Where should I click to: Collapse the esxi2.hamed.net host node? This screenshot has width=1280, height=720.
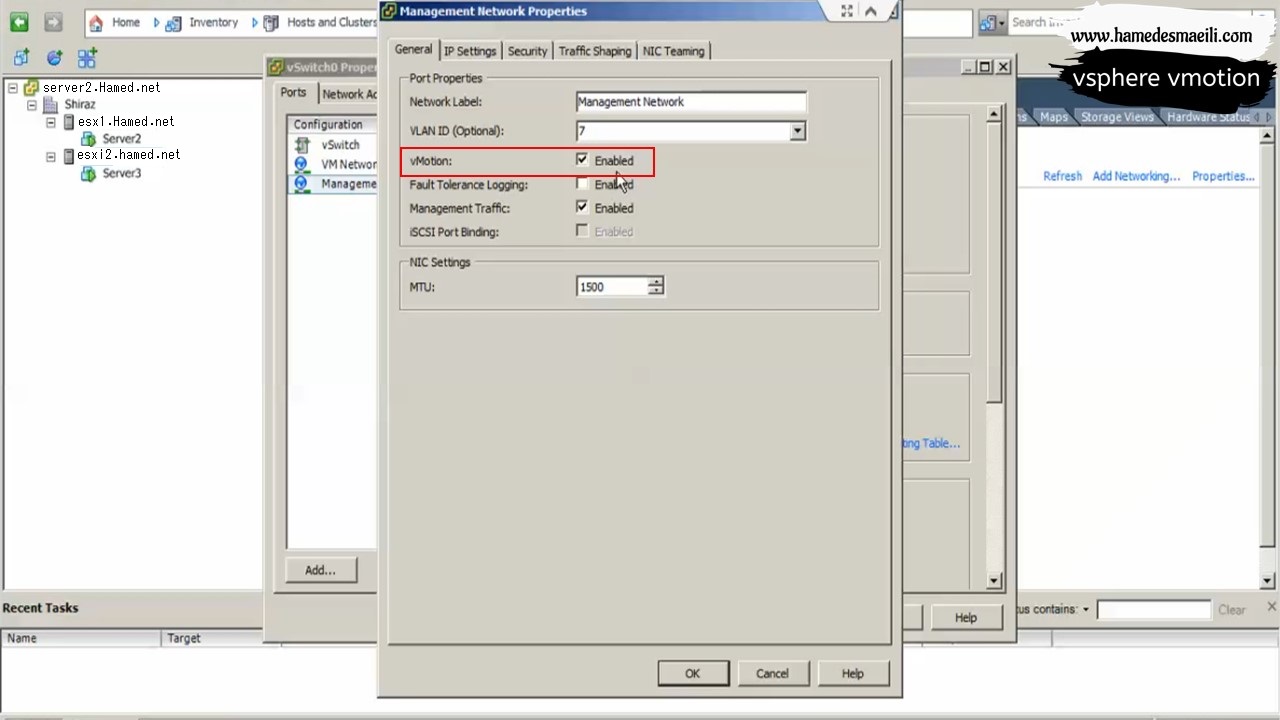pos(51,156)
